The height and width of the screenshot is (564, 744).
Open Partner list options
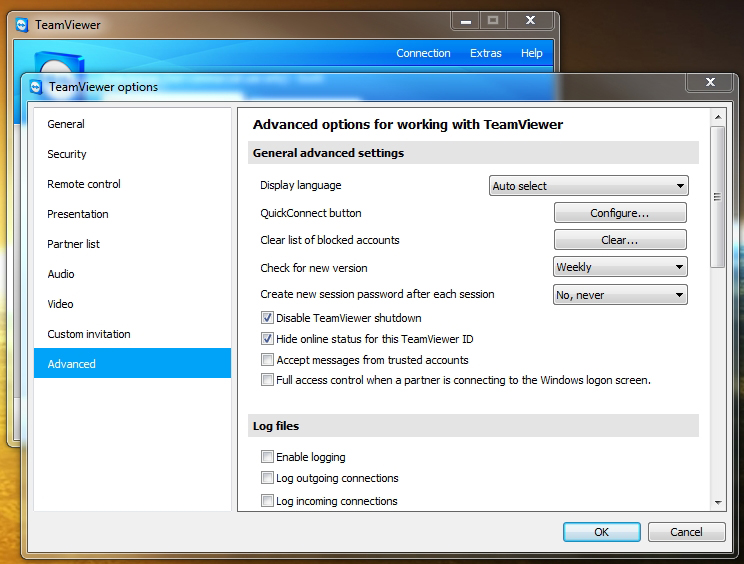coord(132,244)
